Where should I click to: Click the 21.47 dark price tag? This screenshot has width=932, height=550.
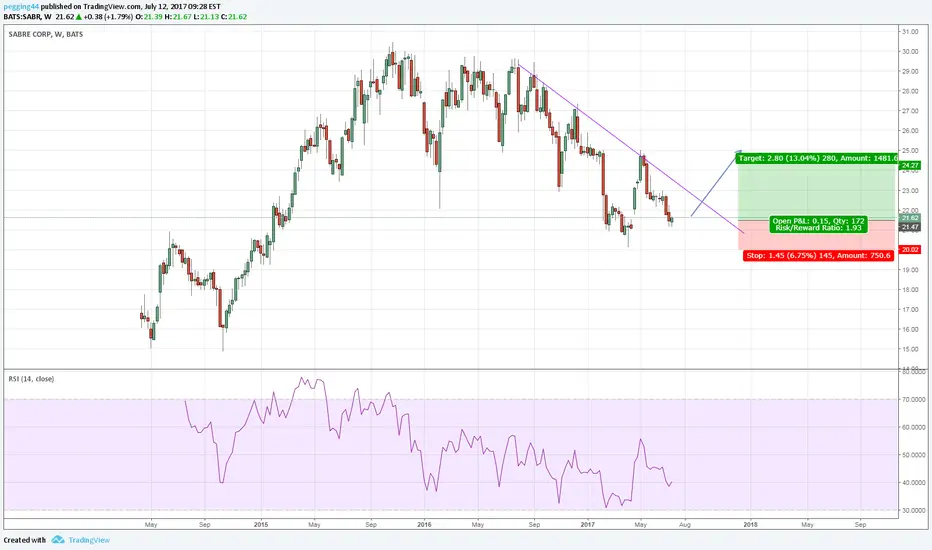click(x=910, y=227)
